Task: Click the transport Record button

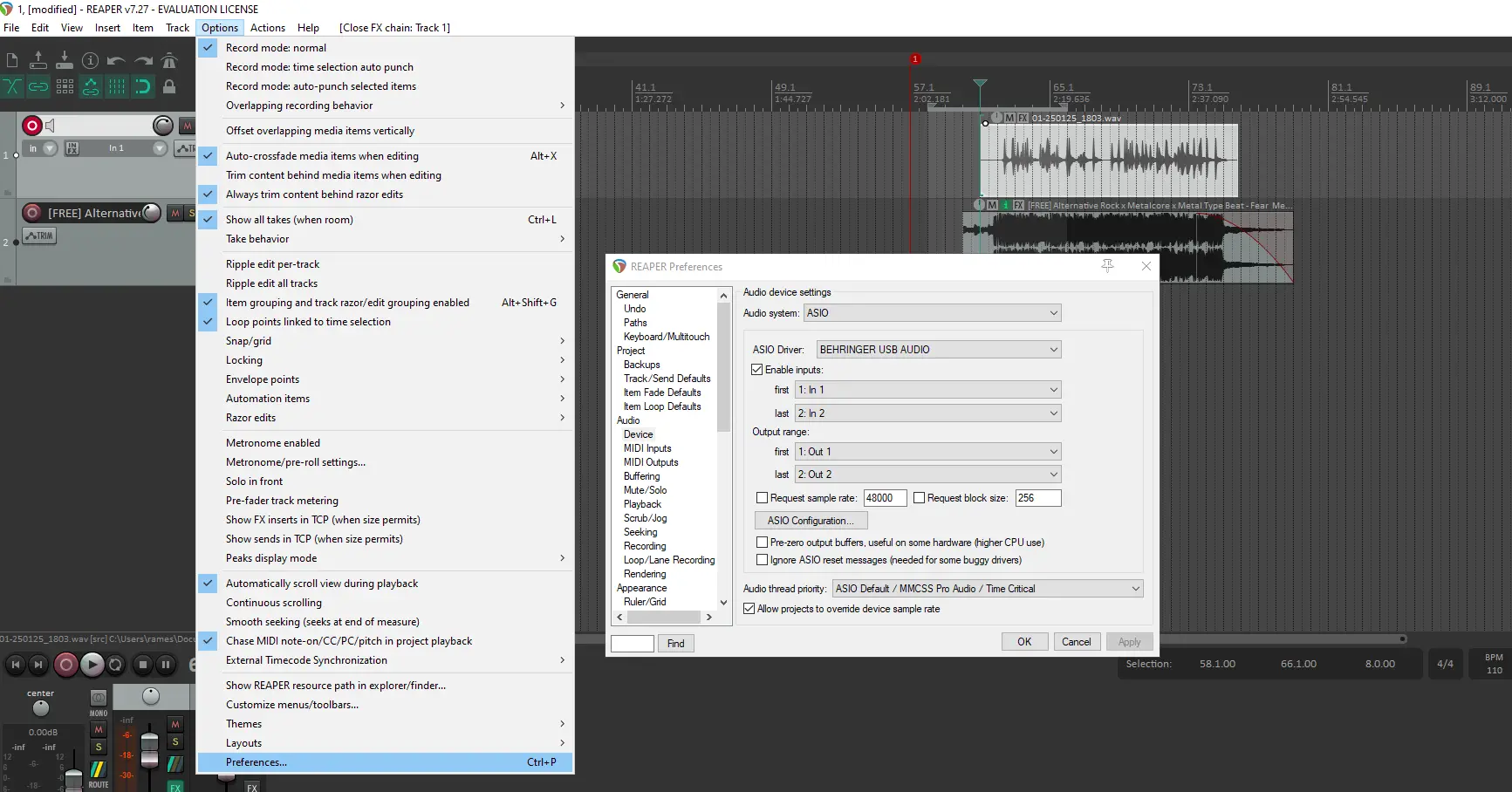Action: click(65, 665)
